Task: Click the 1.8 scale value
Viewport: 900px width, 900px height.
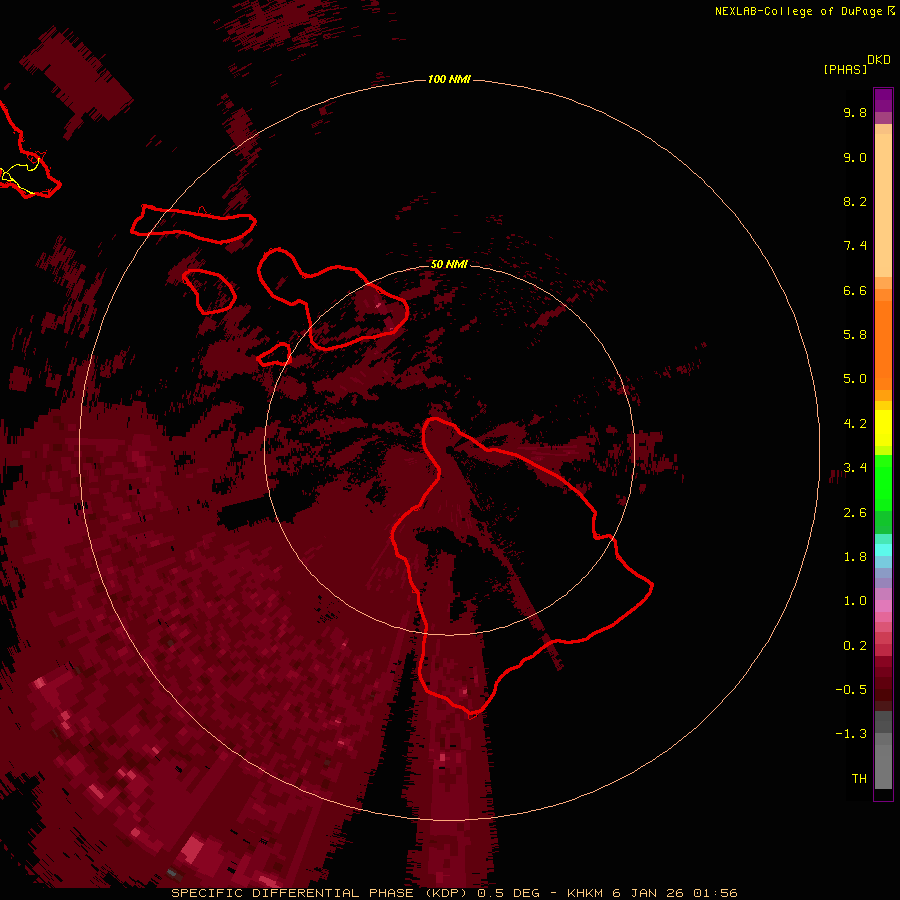Action: 855,557
